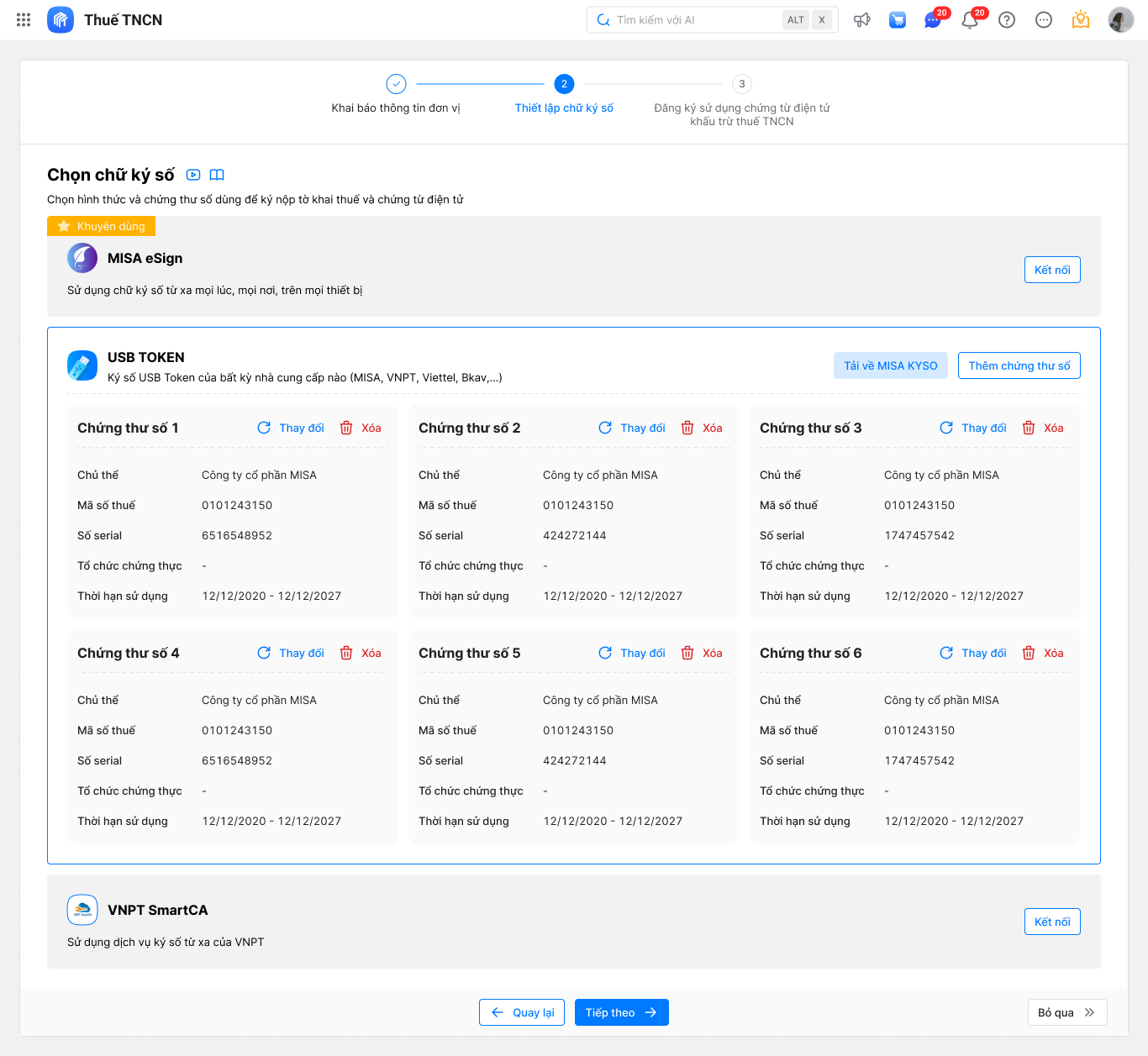Clear search with the X key button
Screen dimensions: 1148x1056
point(822,19)
